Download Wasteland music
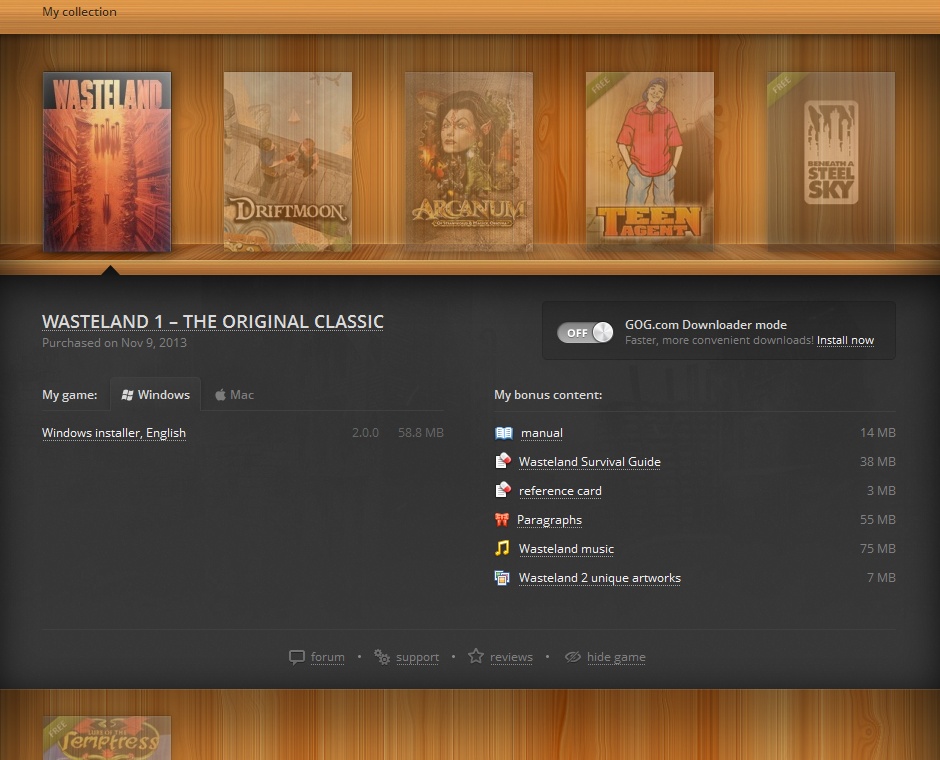 566,549
